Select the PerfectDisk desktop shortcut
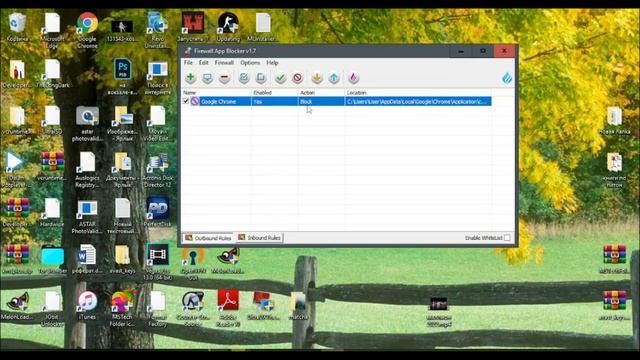 [158, 212]
